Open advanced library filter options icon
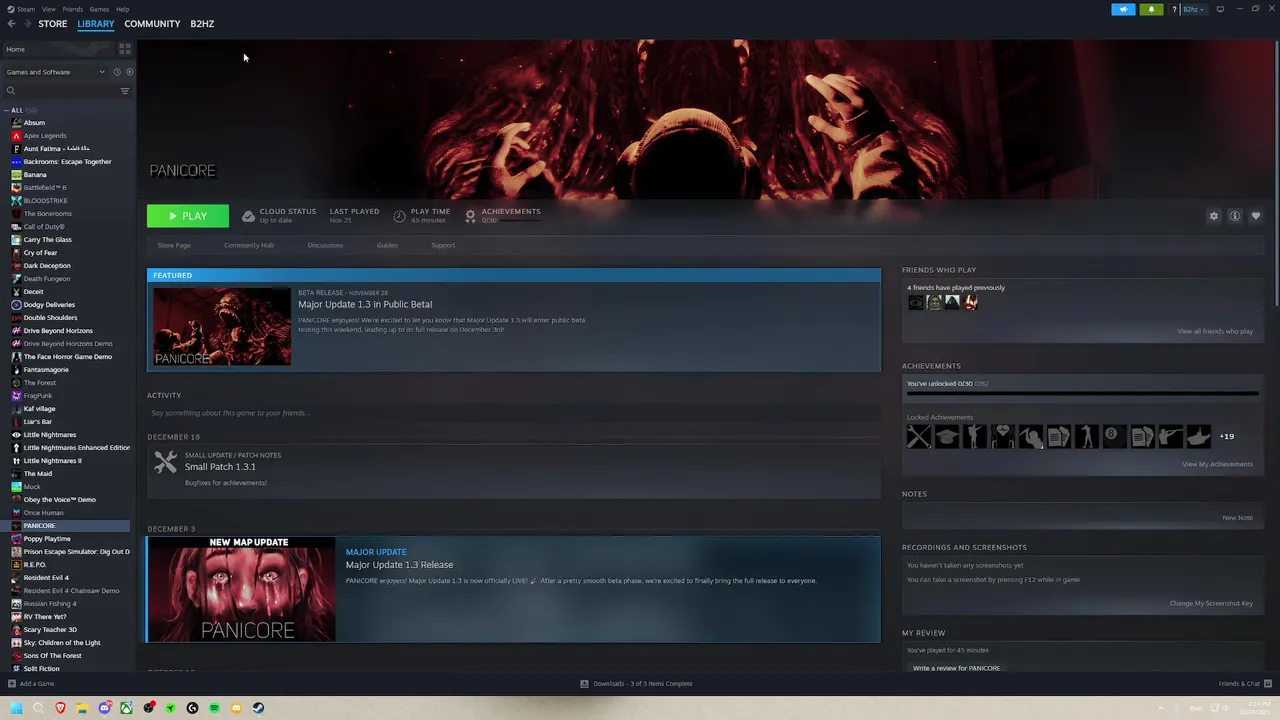Screen dimensions: 1280x720 point(125,91)
